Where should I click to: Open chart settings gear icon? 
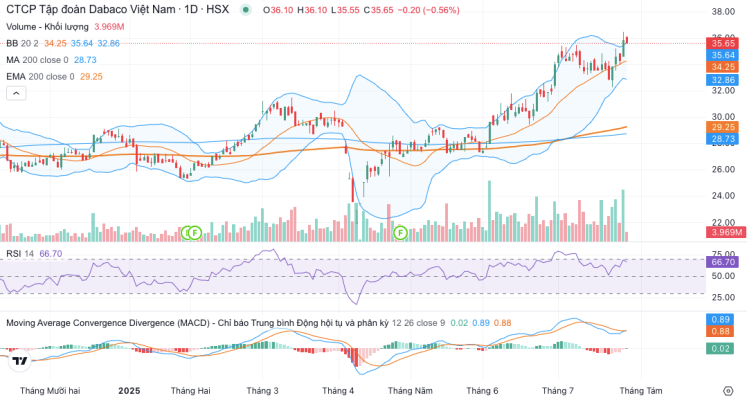point(727,390)
